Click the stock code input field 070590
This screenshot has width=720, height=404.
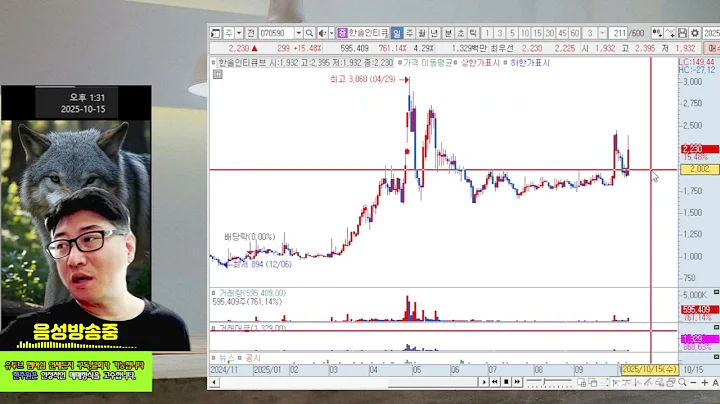coord(276,33)
